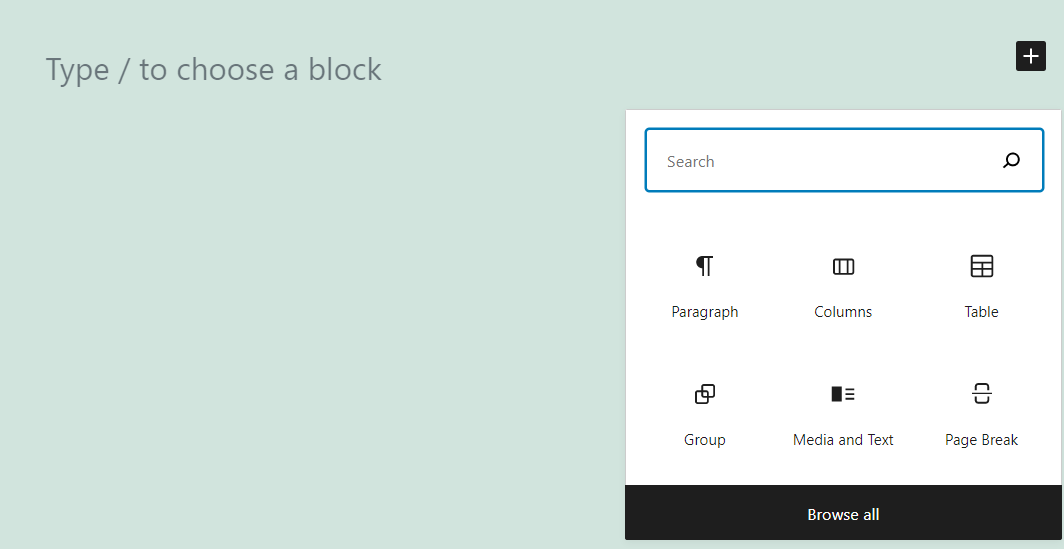Image resolution: width=1064 pixels, height=549 pixels.
Task: Pick the Group block icon
Action: [x=705, y=394]
